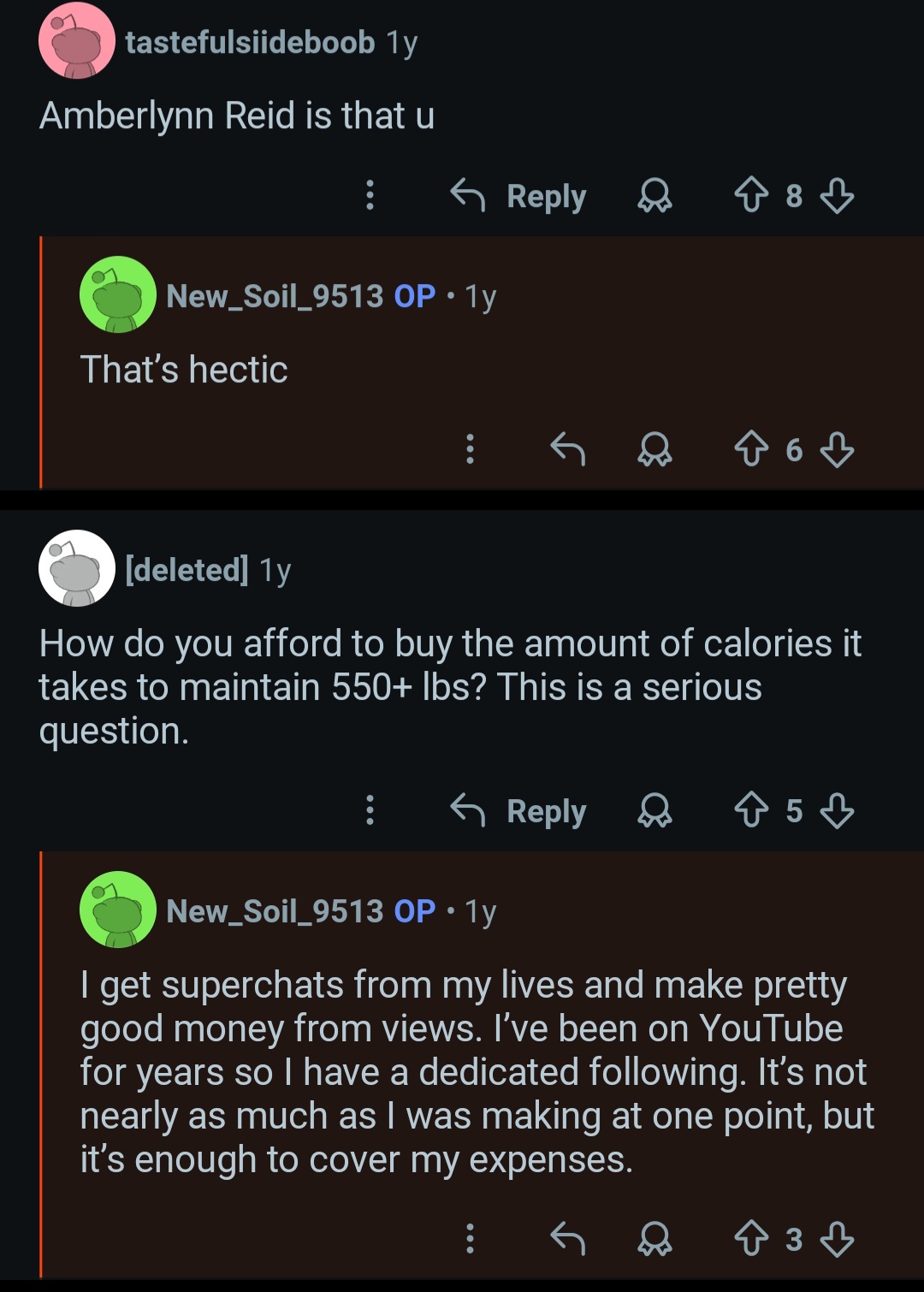
Task: Upvote tastefulsiideboob's Amberlynn Reid comment
Action: [x=751, y=195]
